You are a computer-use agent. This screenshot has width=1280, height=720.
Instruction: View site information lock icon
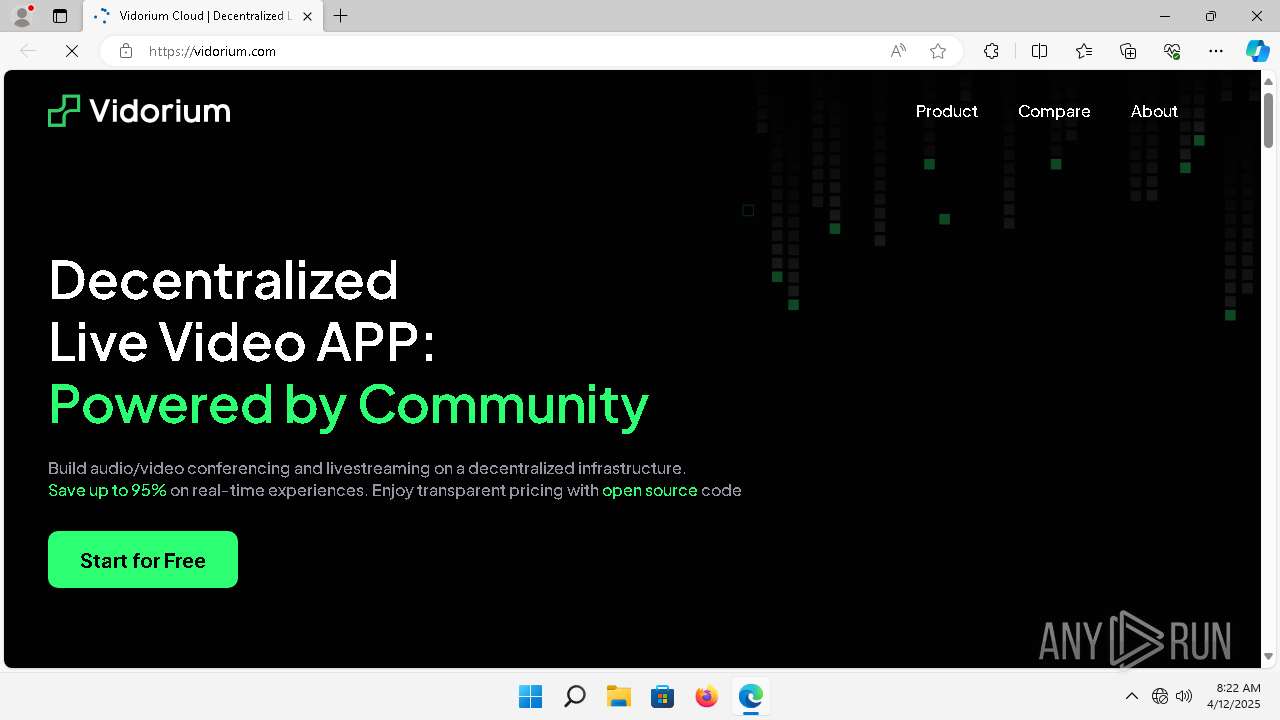click(126, 51)
